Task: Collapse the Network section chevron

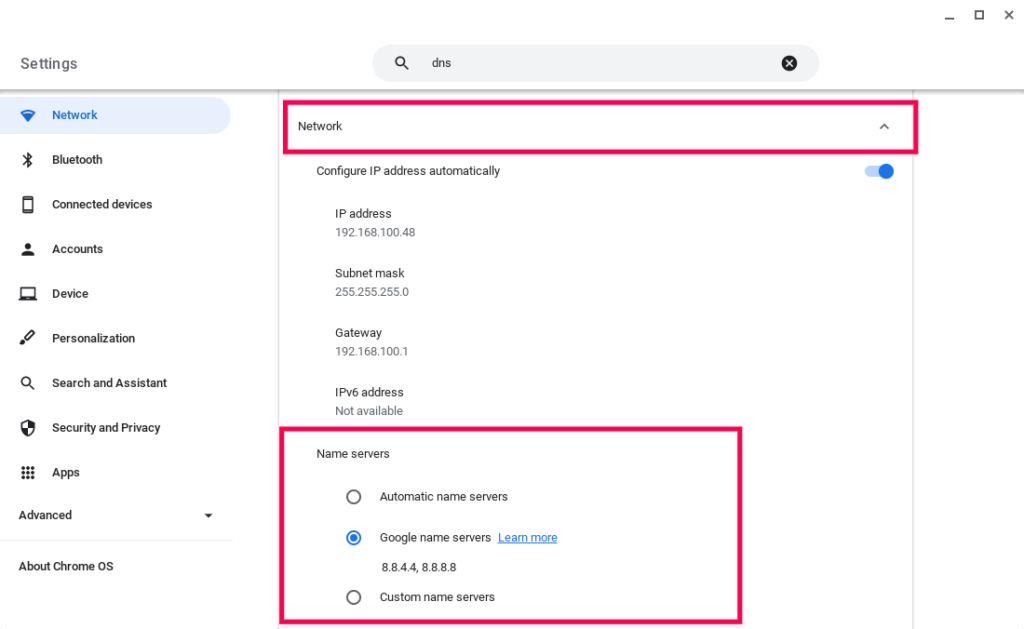Action: tap(884, 127)
